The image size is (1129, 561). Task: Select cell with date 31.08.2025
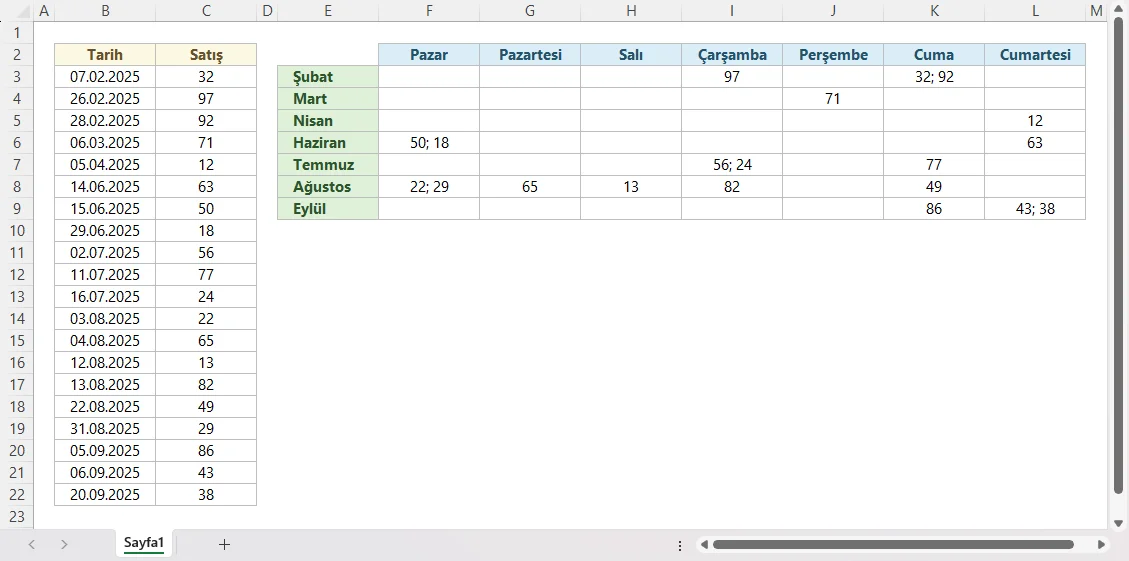tap(105, 428)
